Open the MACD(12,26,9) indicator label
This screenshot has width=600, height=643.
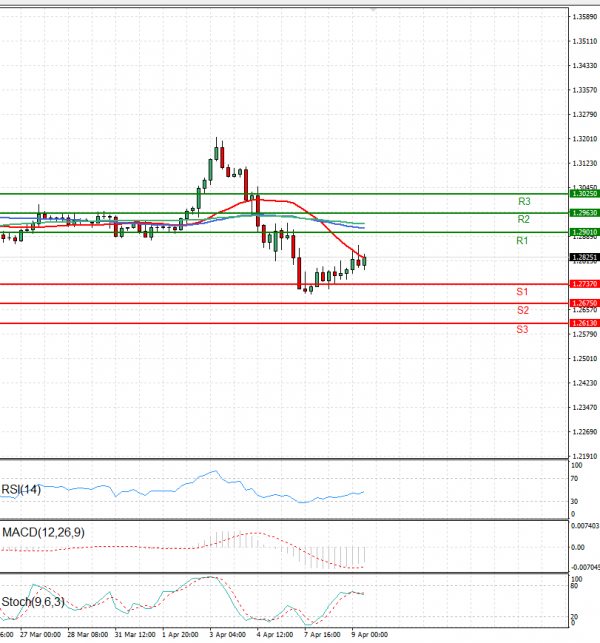tap(43, 532)
